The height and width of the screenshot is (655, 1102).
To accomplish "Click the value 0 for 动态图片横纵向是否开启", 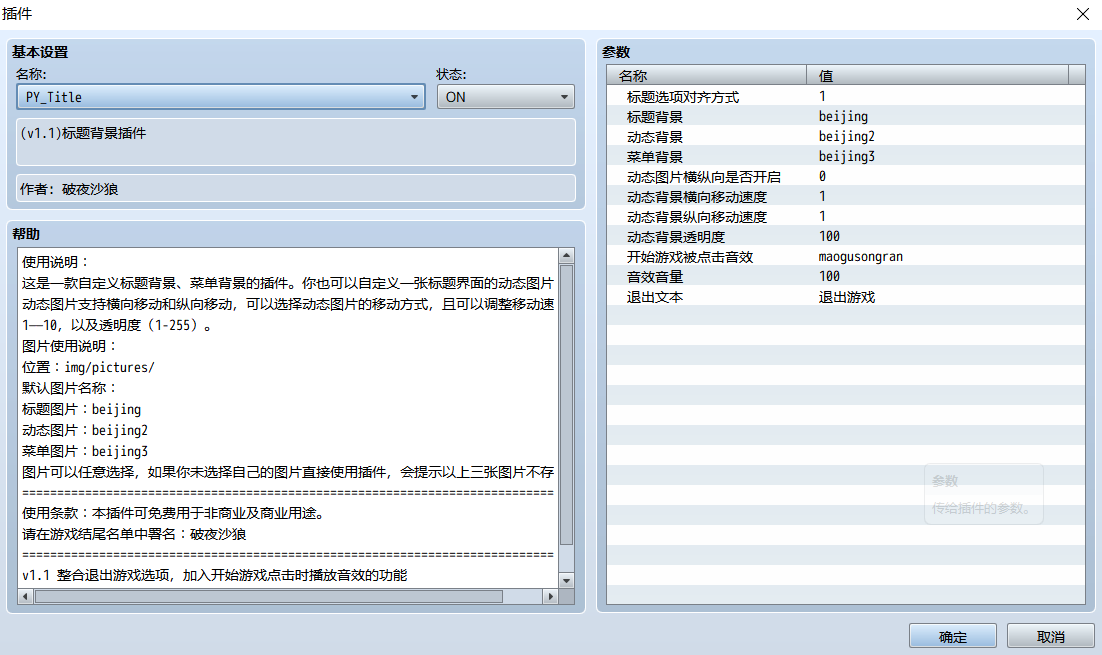I will 822,176.
